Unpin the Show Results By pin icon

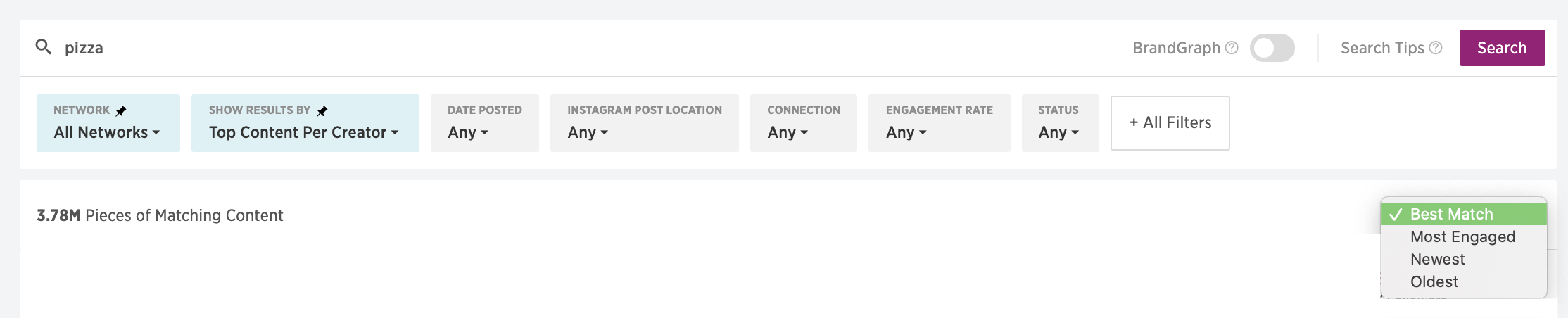tap(322, 111)
